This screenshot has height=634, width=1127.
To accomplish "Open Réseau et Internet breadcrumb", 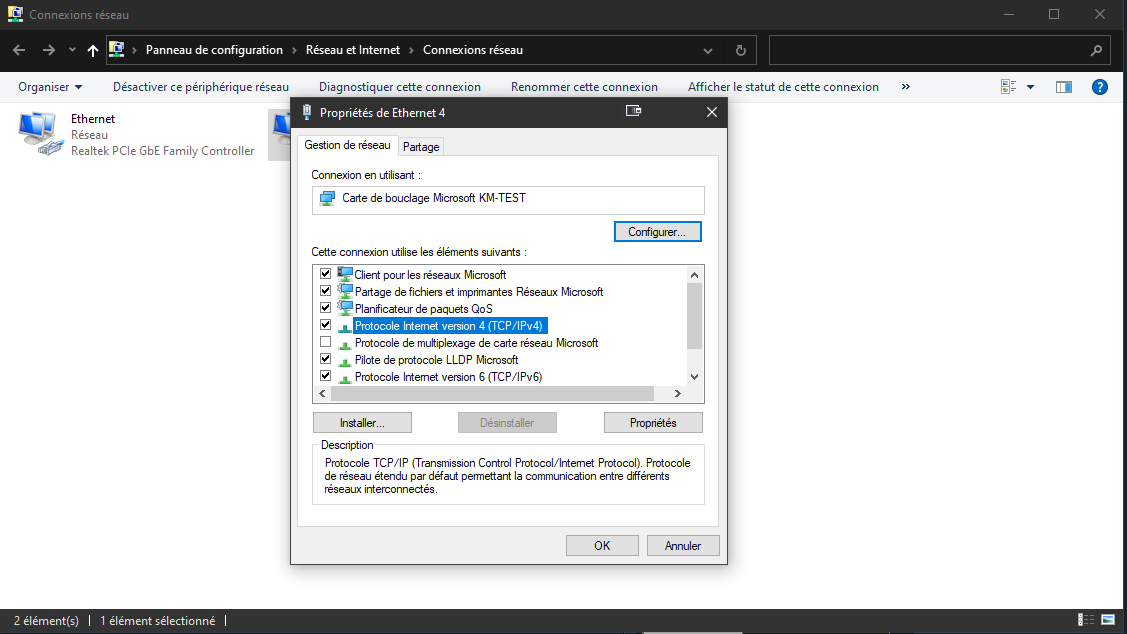I will click(353, 50).
